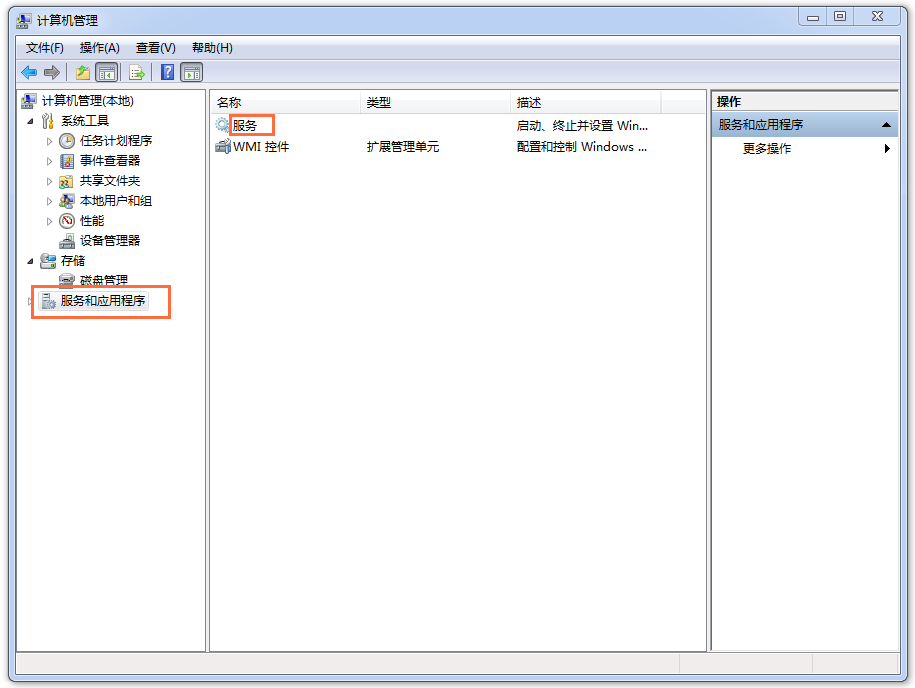Select 任务计划程序 in the tree

(116, 141)
